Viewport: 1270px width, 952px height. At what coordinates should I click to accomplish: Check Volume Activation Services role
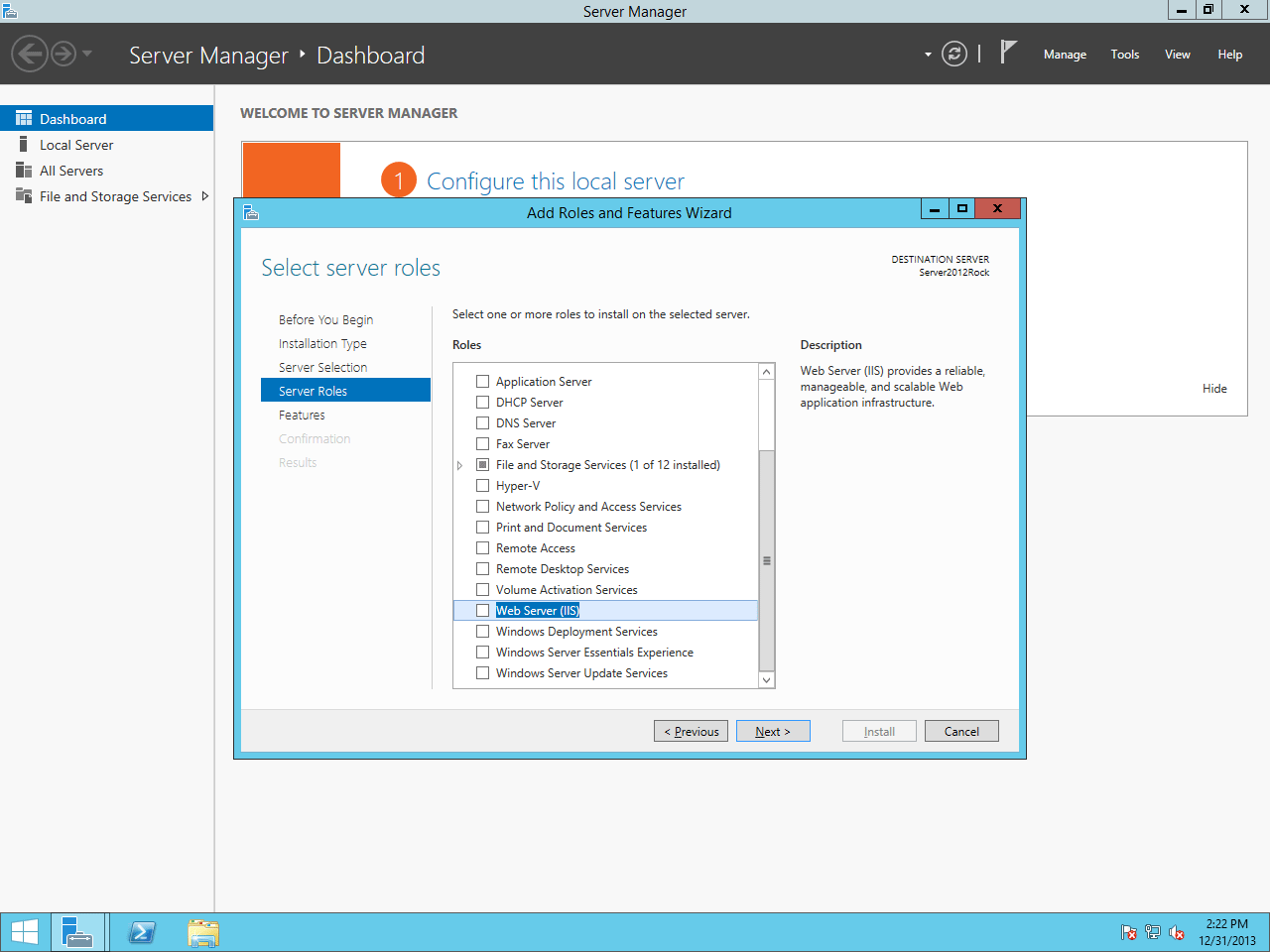(483, 589)
